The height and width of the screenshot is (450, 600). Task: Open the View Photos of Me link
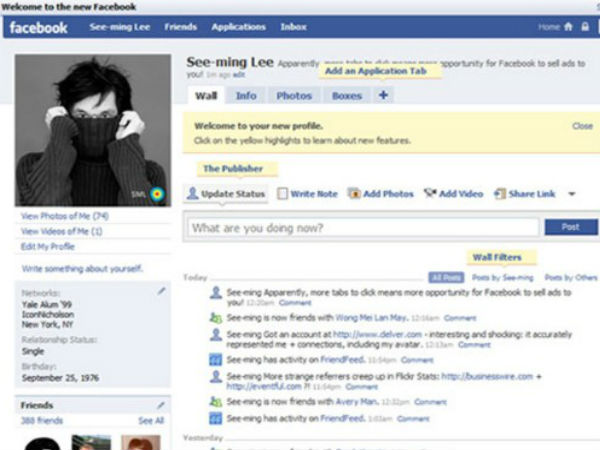point(64,217)
